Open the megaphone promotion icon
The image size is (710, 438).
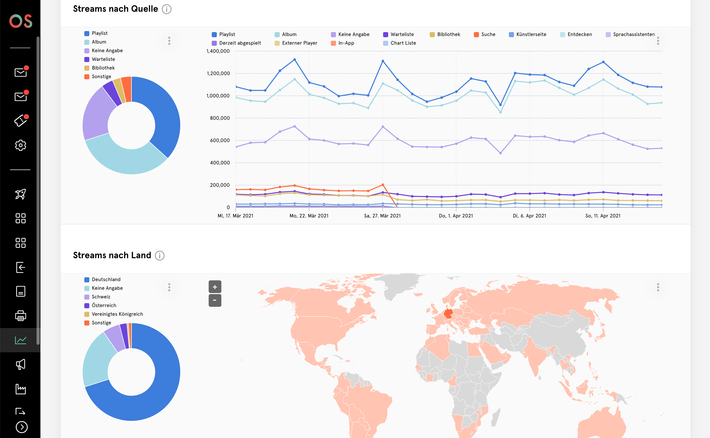(x=20, y=365)
